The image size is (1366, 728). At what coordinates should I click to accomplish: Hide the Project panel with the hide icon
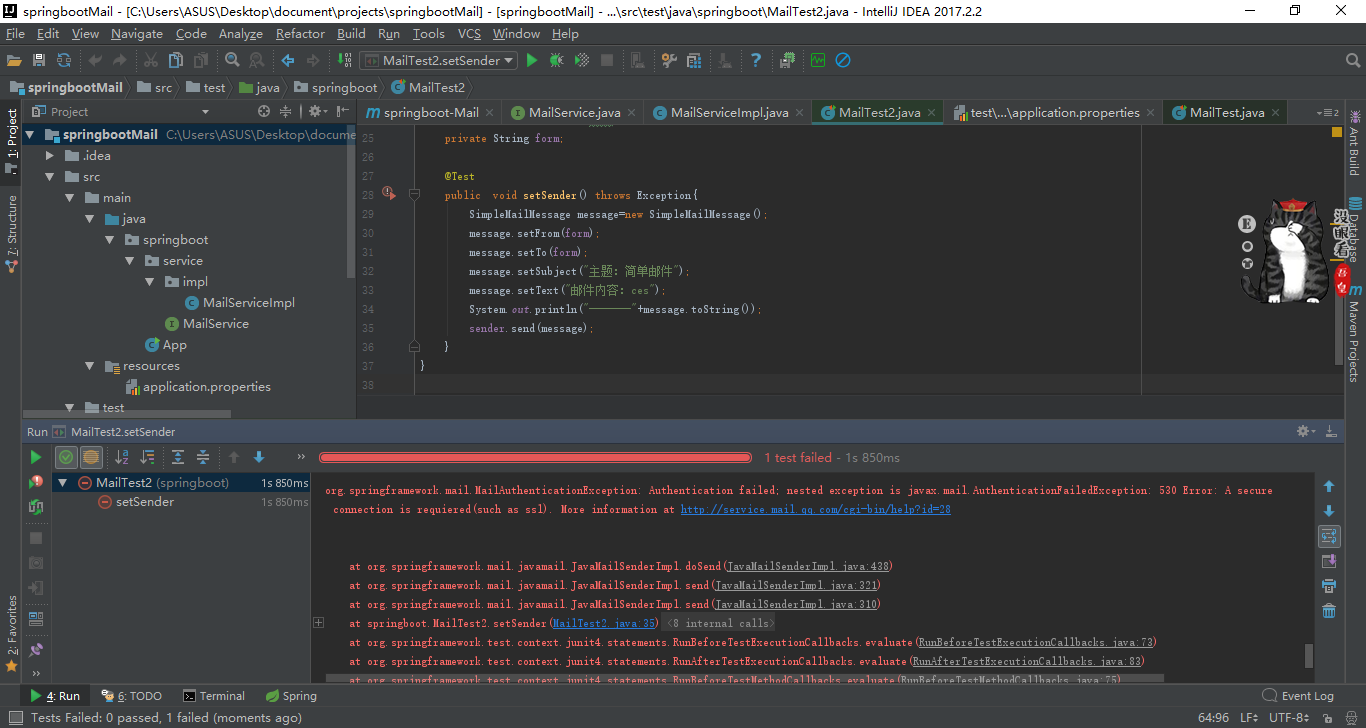click(x=343, y=111)
